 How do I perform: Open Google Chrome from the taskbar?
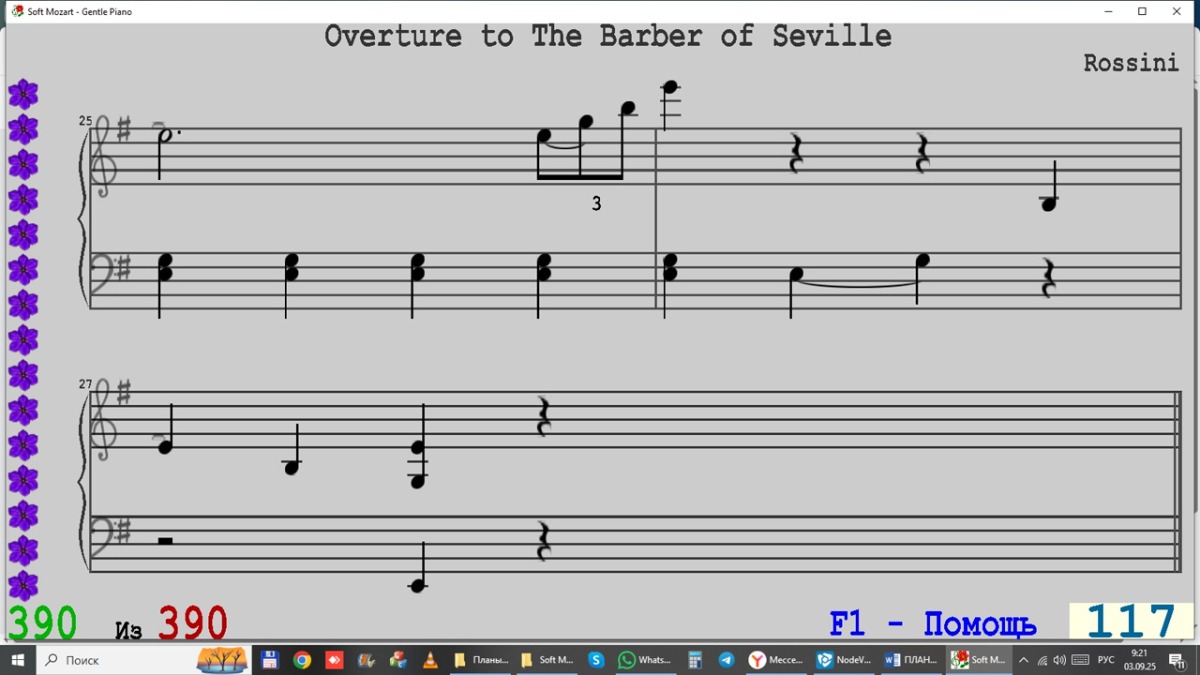(x=302, y=660)
